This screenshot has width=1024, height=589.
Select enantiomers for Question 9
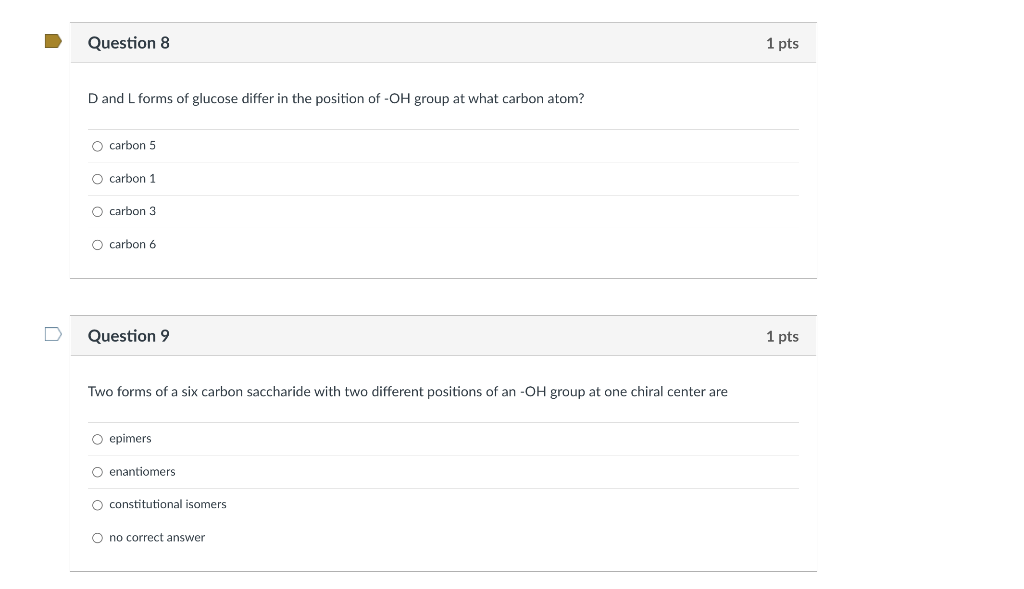(97, 471)
